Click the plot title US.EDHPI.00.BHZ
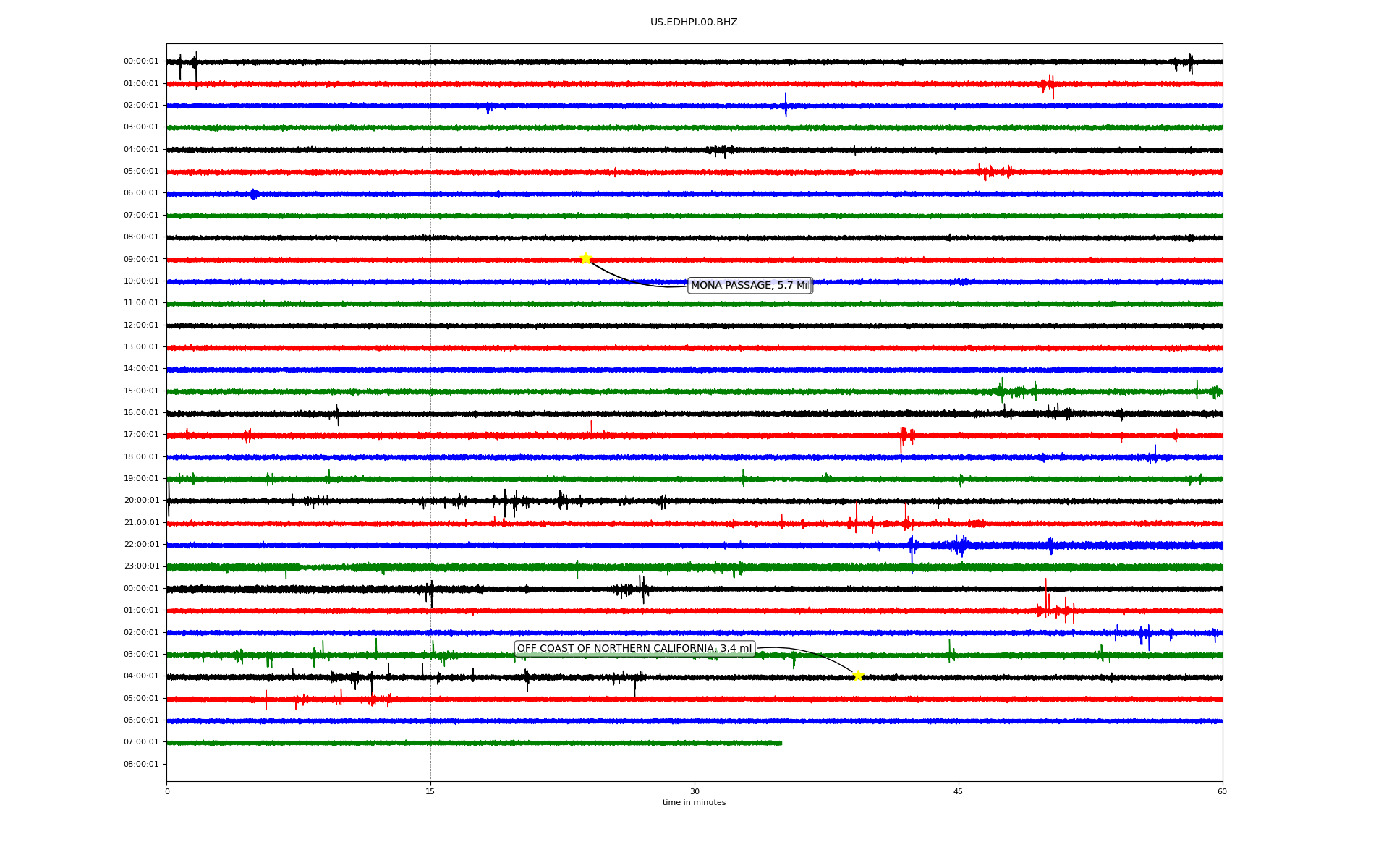This screenshot has height=868, width=1389. 694,22
